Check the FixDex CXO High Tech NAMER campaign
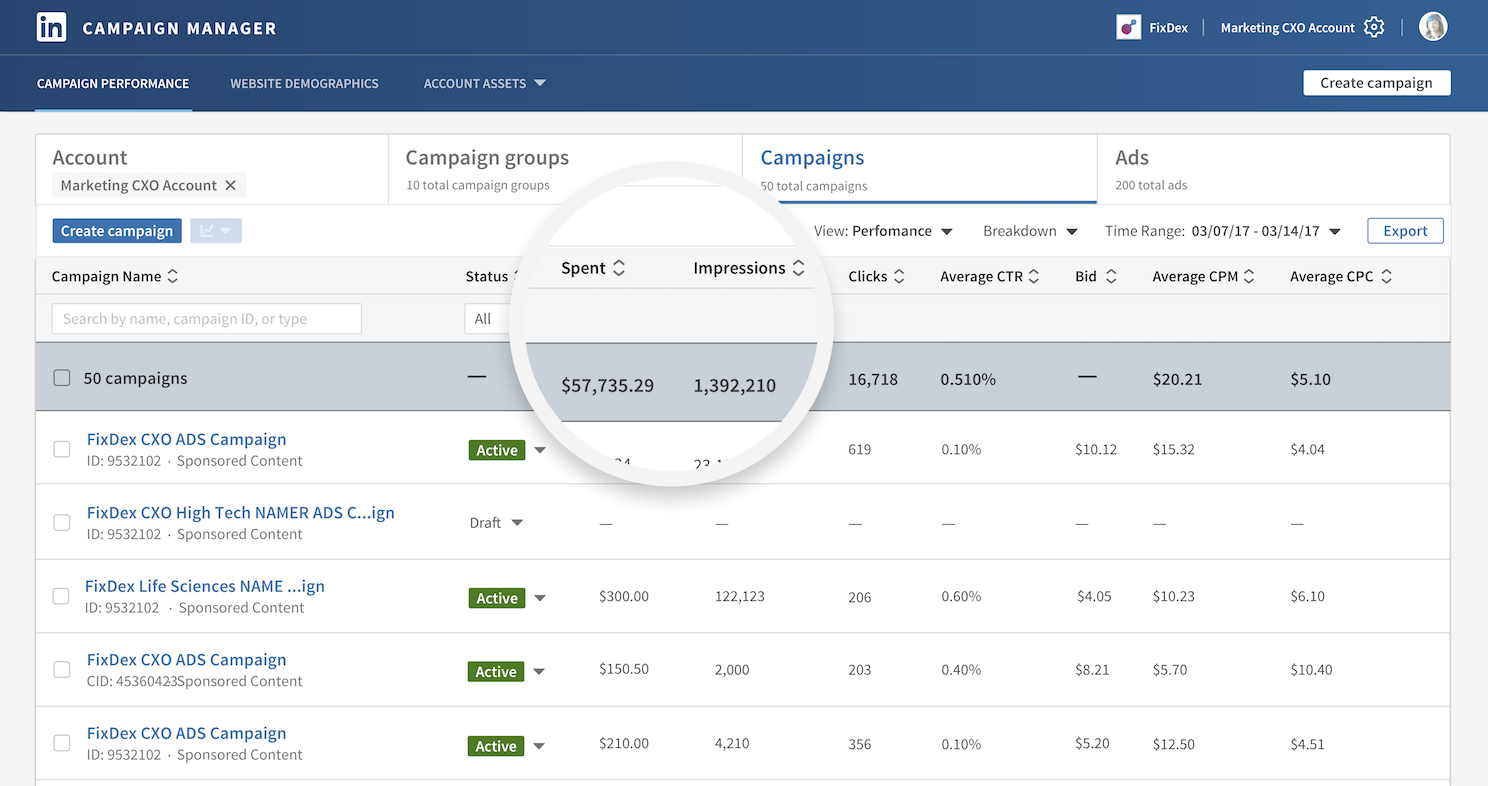 [62, 523]
